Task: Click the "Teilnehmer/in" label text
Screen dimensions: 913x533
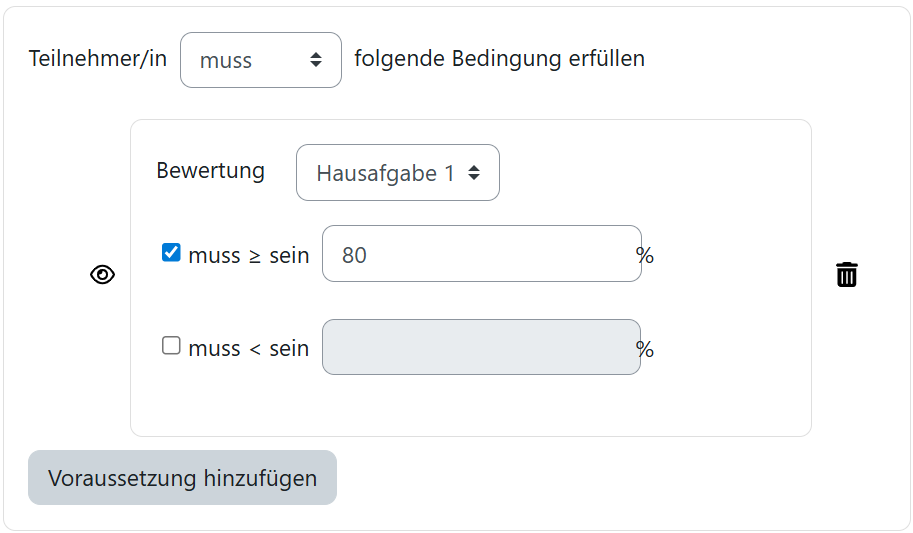Action: click(x=98, y=59)
